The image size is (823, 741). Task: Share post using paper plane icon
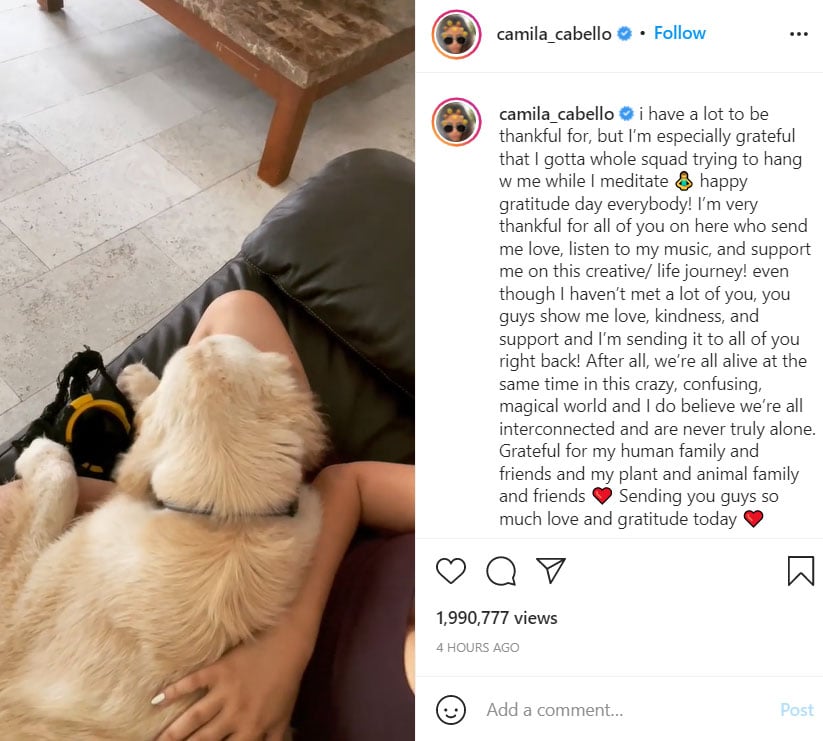pyautogui.click(x=551, y=570)
